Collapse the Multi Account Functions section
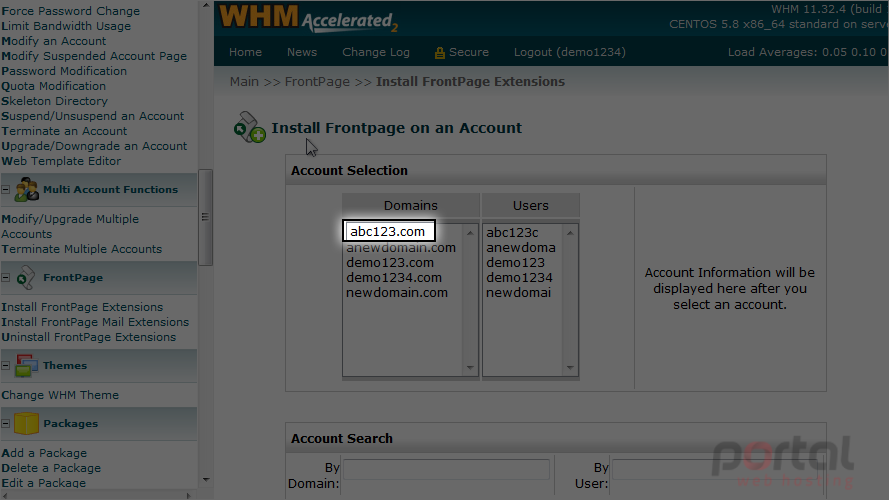This screenshot has height=500, width=889. coord(6,189)
